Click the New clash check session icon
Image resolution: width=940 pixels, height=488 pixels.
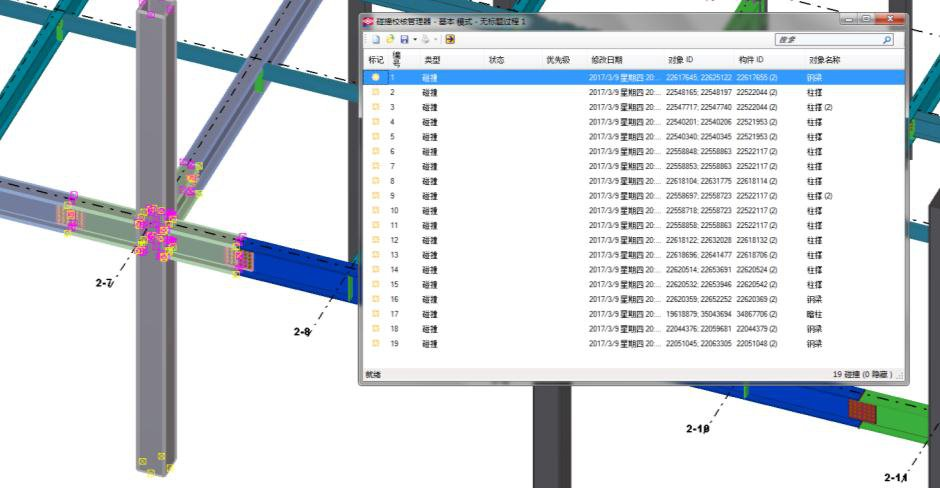tap(376, 40)
